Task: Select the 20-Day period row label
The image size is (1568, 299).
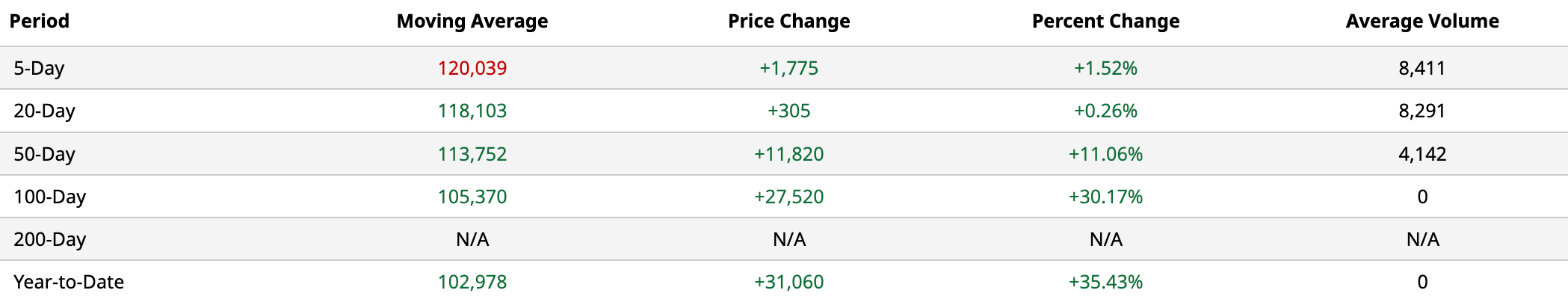Action: click(44, 111)
